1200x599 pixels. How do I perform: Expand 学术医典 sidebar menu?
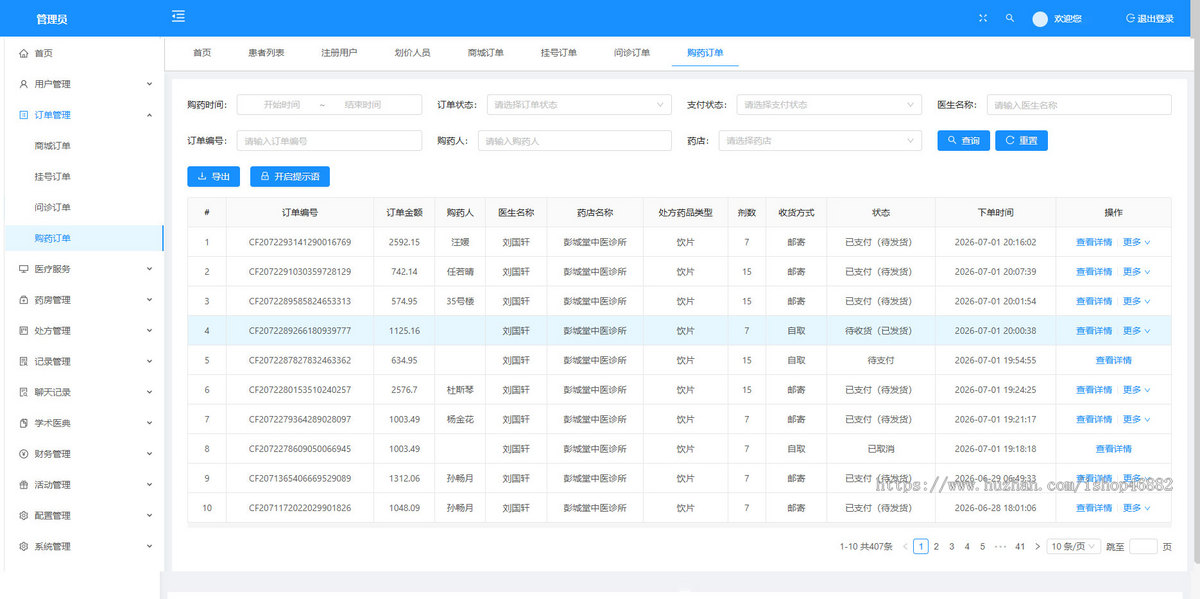(x=82, y=423)
